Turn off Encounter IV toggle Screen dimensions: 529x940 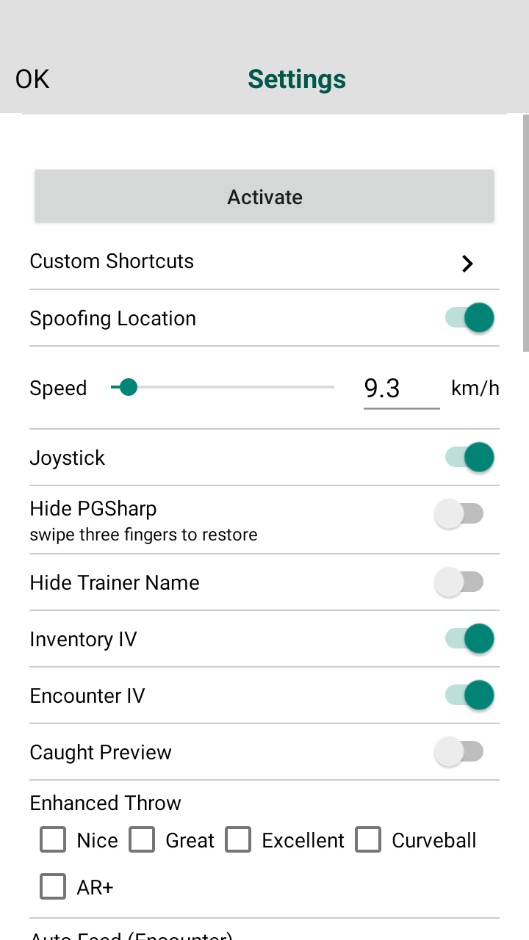(x=470, y=695)
